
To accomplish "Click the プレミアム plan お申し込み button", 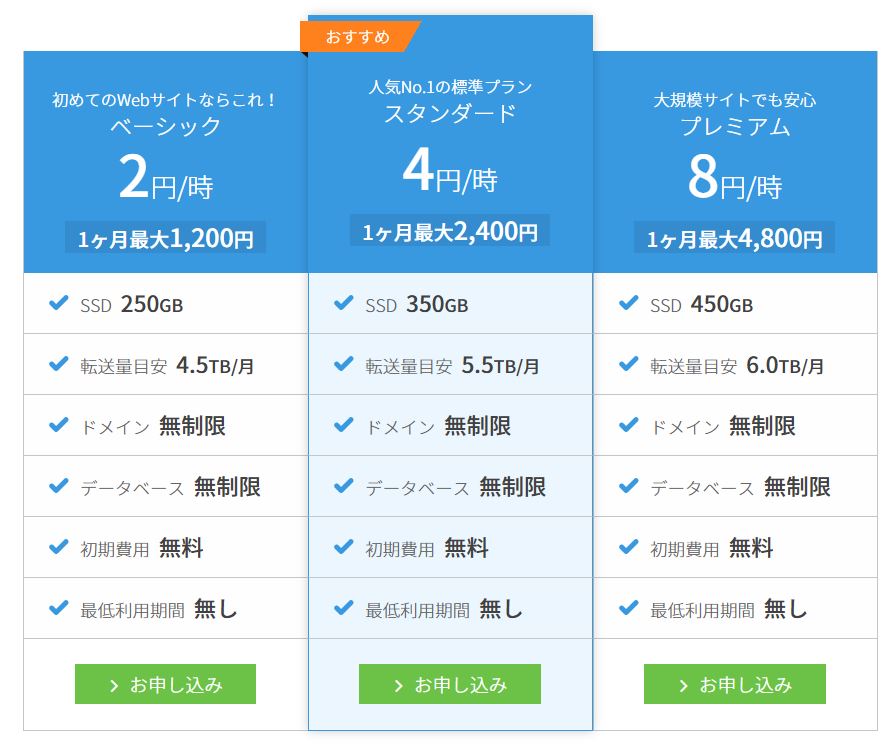I will pyautogui.click(x=735, y=684).
